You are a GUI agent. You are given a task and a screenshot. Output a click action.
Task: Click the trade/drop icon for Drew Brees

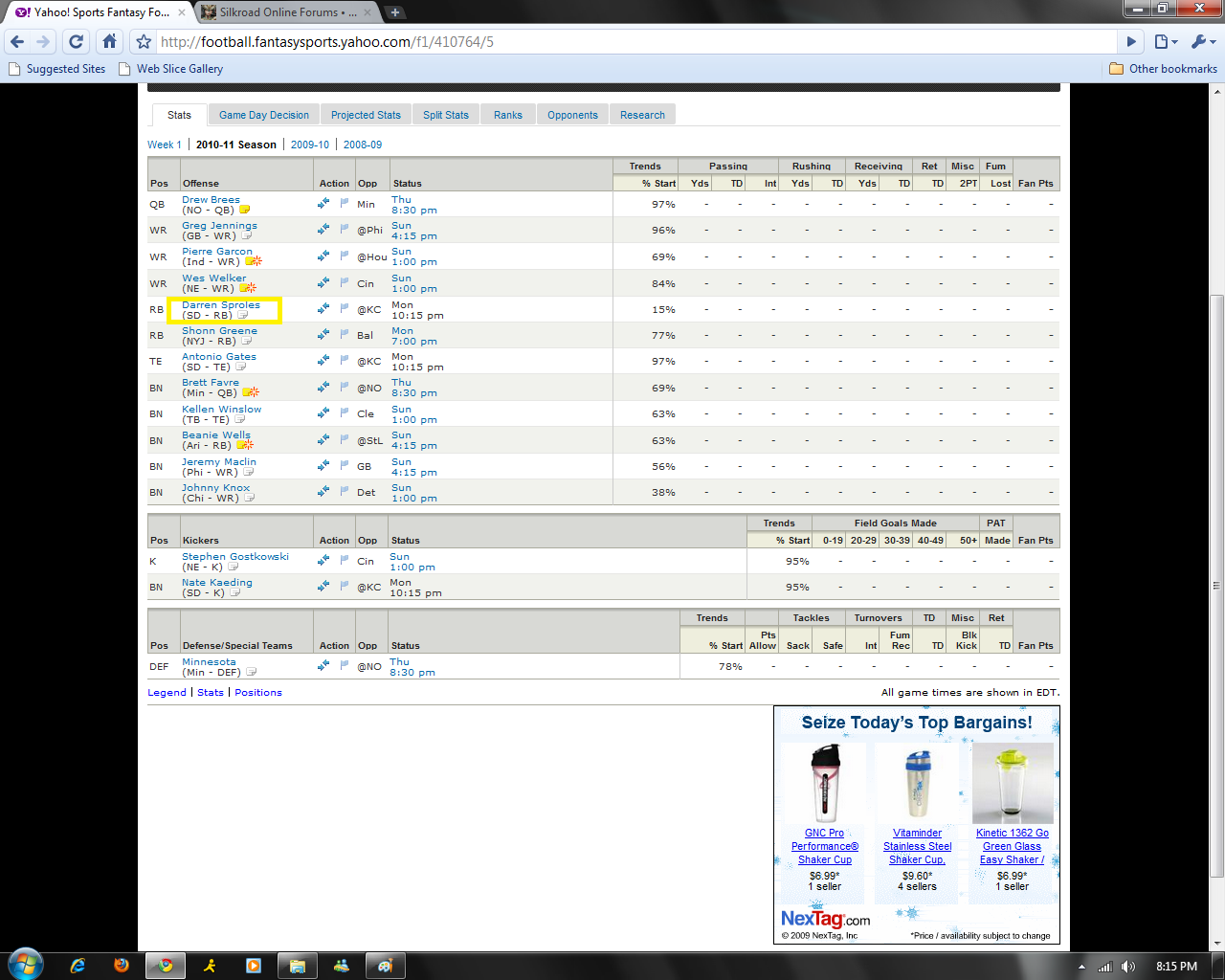323,203
